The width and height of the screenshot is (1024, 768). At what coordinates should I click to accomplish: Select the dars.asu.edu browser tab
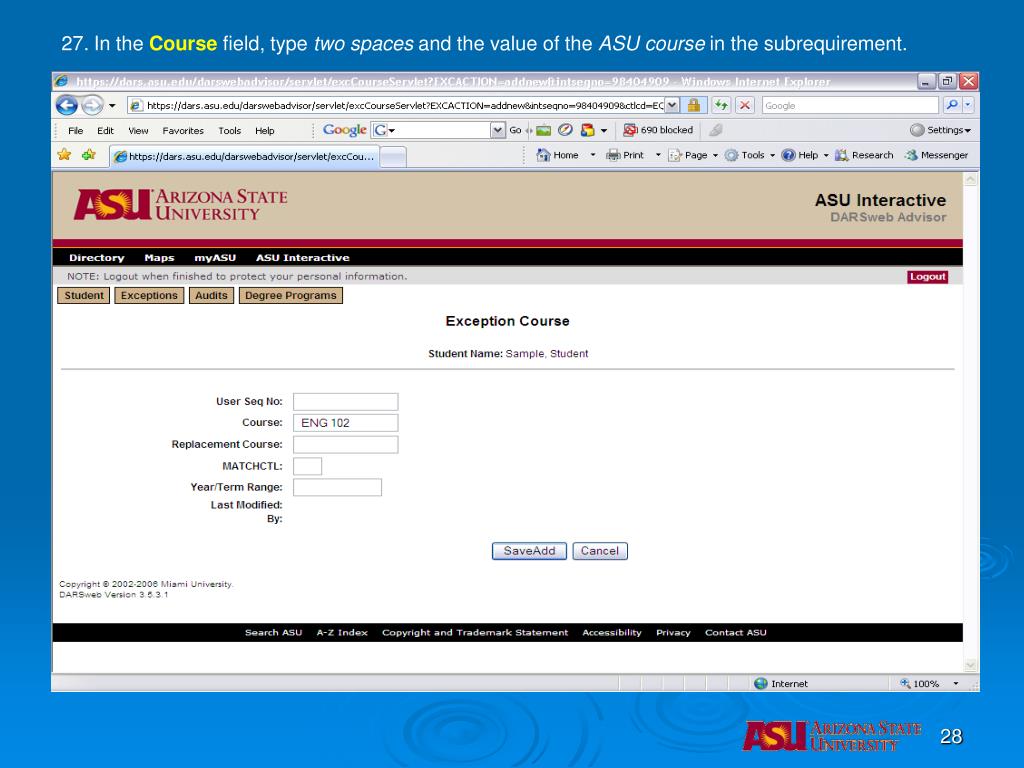[x=244, y=156]
